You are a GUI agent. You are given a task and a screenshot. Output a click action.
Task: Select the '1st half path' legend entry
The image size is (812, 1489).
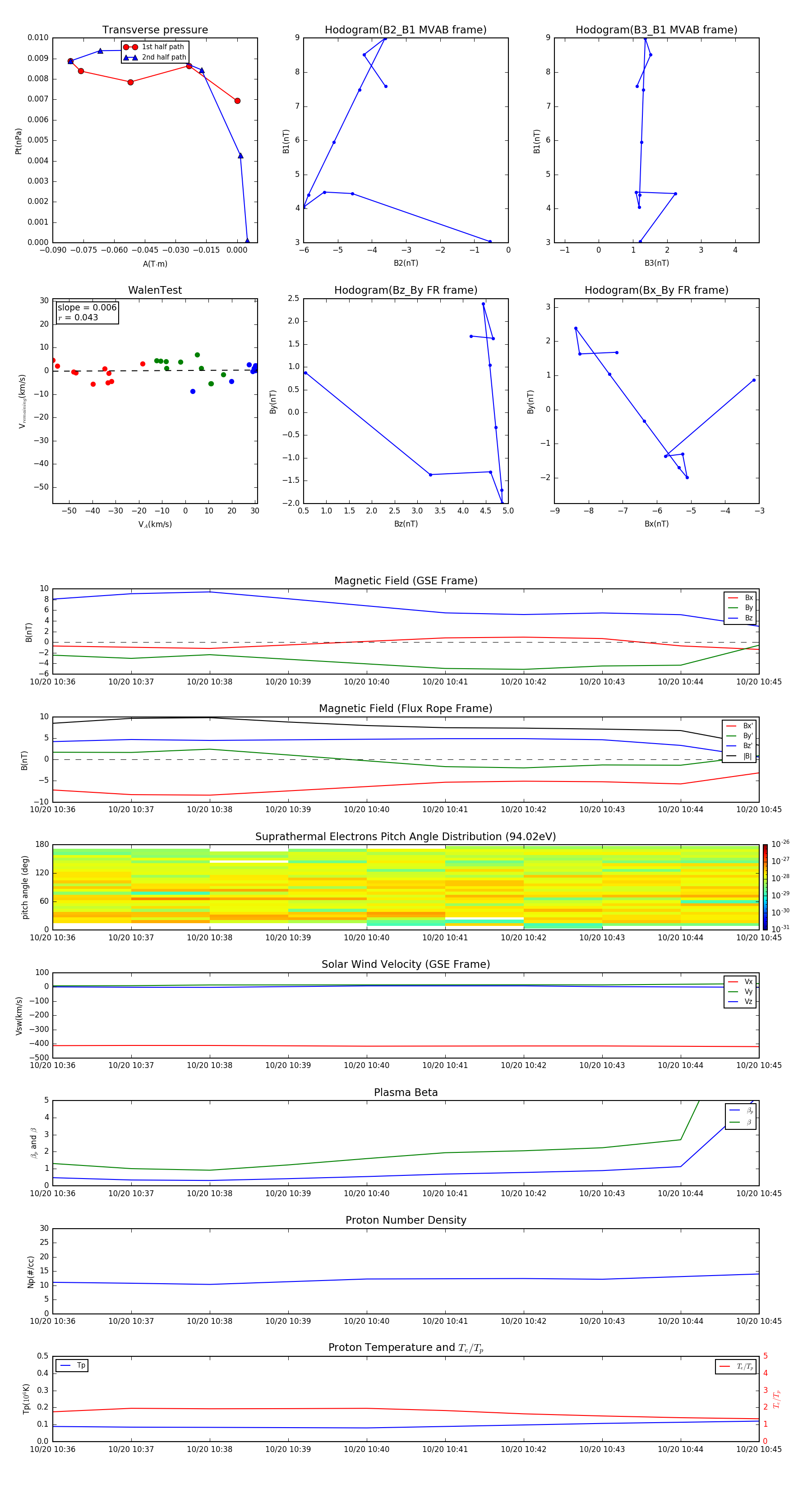click(x=154, y=47)
